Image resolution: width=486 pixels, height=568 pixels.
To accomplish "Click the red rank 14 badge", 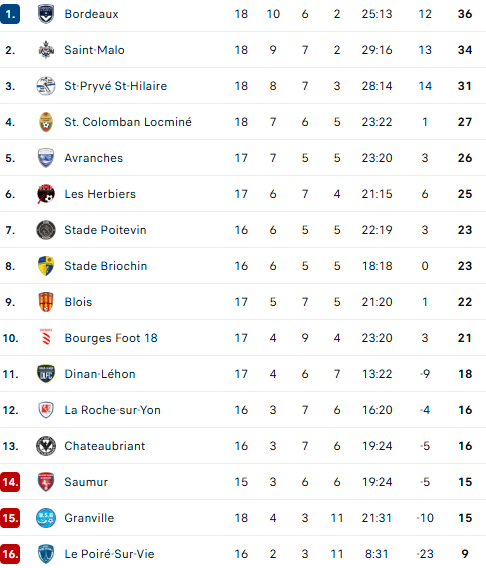I will pos(10,482).
